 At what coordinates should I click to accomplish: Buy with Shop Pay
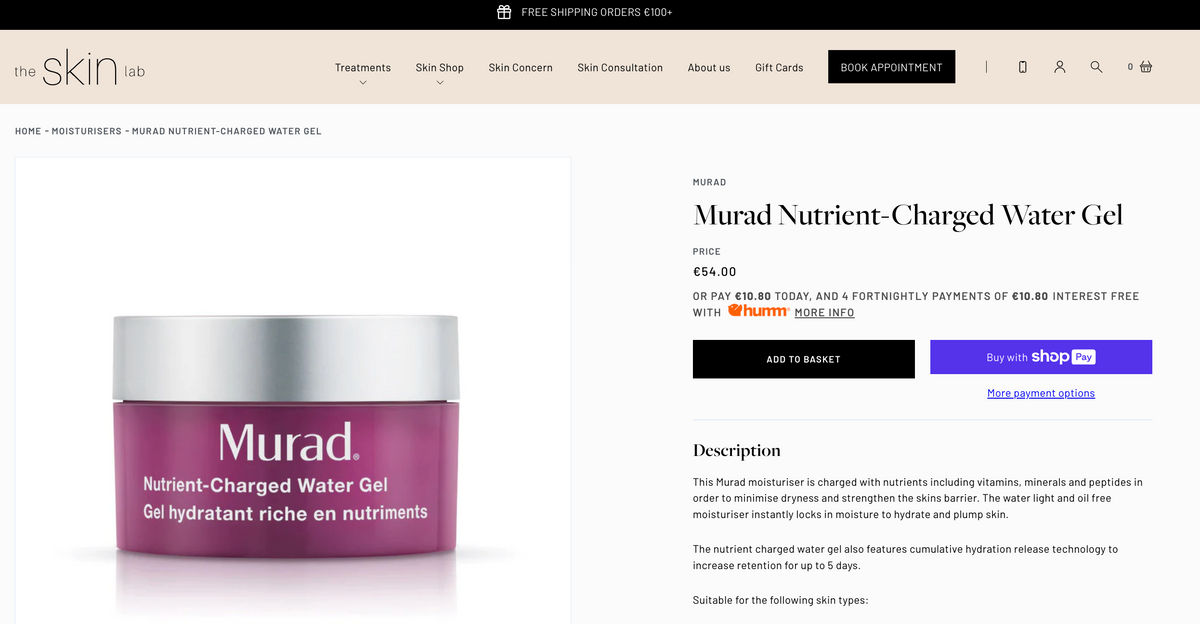click(x=1041, y=357)
